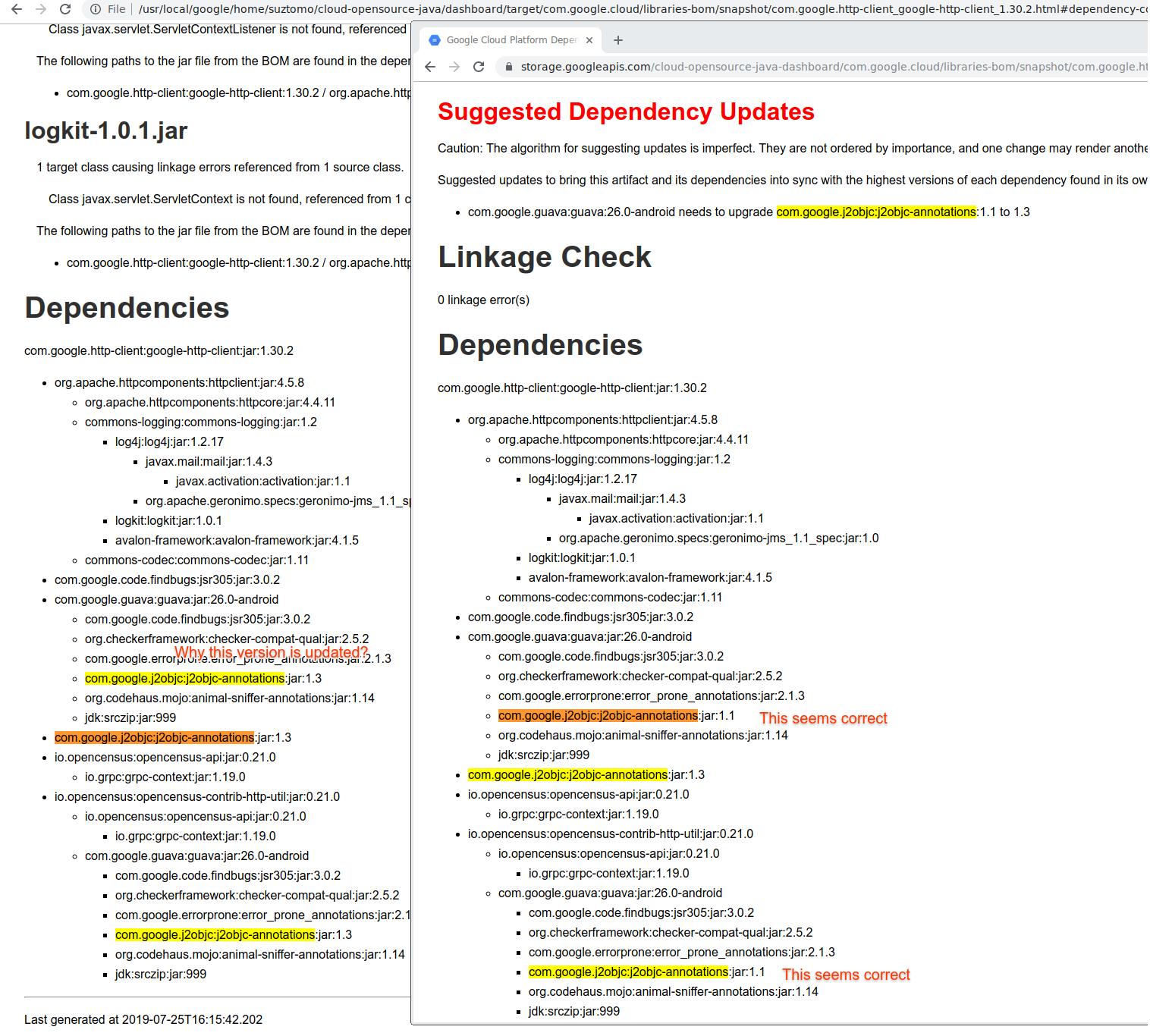Click the Suggested Dependency Updates heading

(625, 111)
